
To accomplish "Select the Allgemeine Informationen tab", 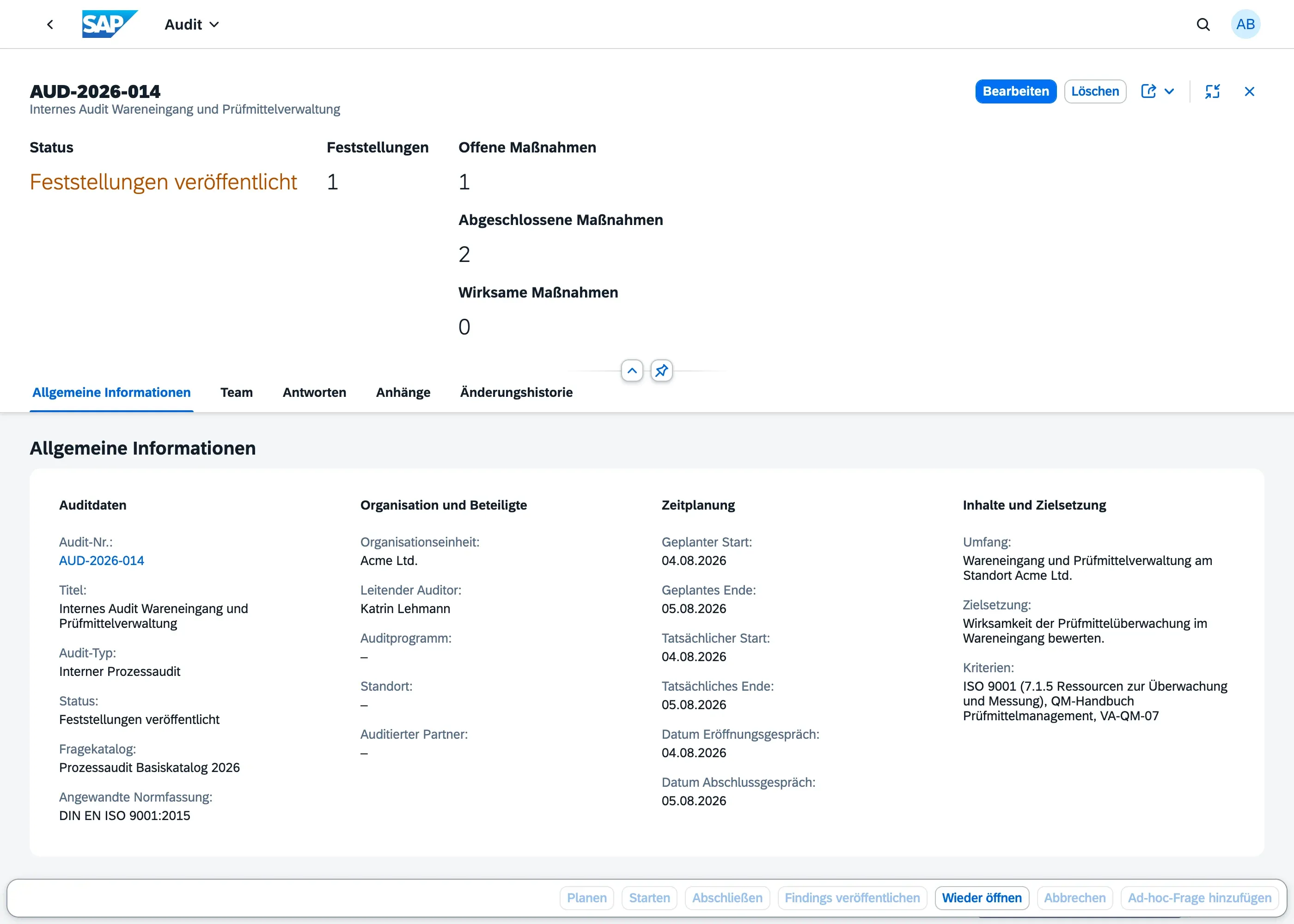I will pos(111,393).
